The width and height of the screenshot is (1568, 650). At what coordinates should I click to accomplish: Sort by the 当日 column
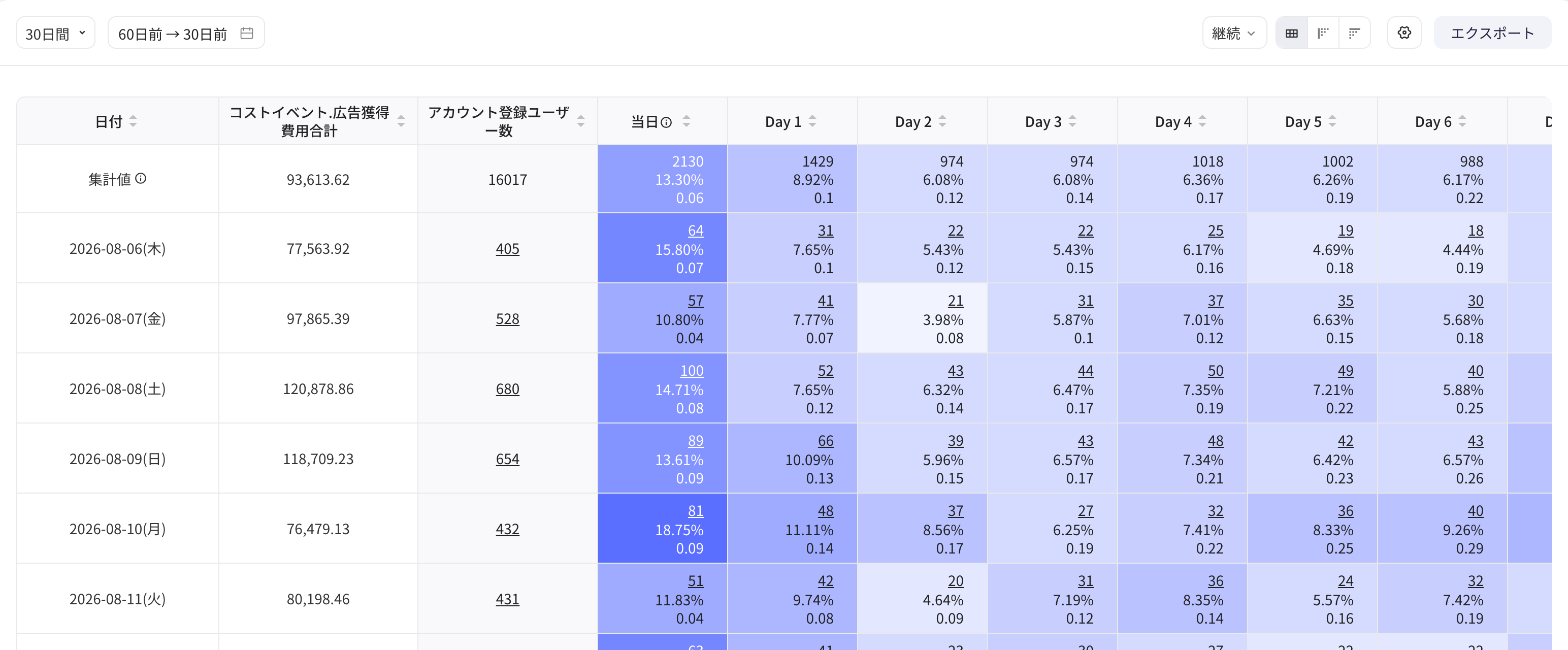tap(686, 122)
